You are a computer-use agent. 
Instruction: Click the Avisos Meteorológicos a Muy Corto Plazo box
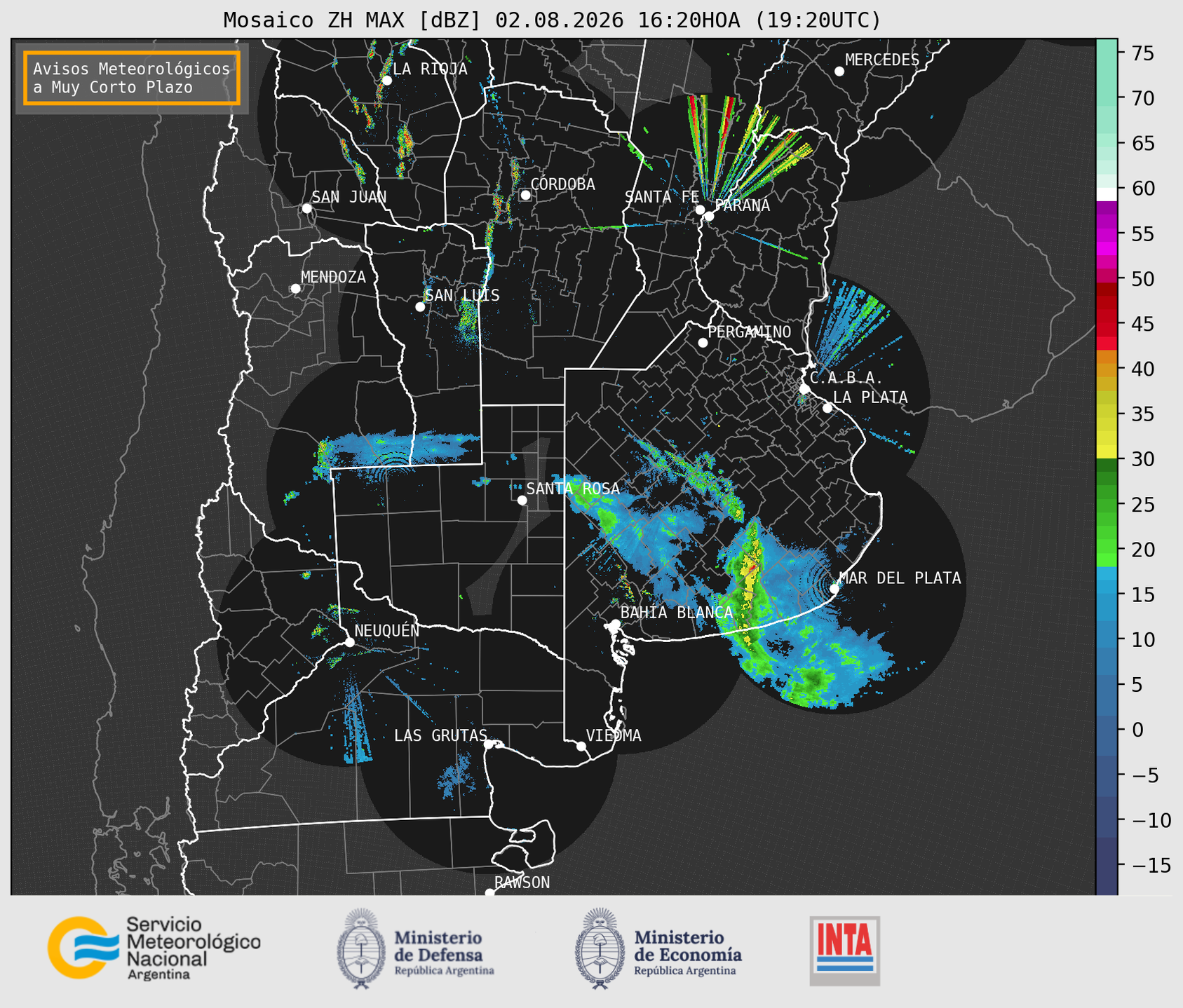tap(132, 78)
